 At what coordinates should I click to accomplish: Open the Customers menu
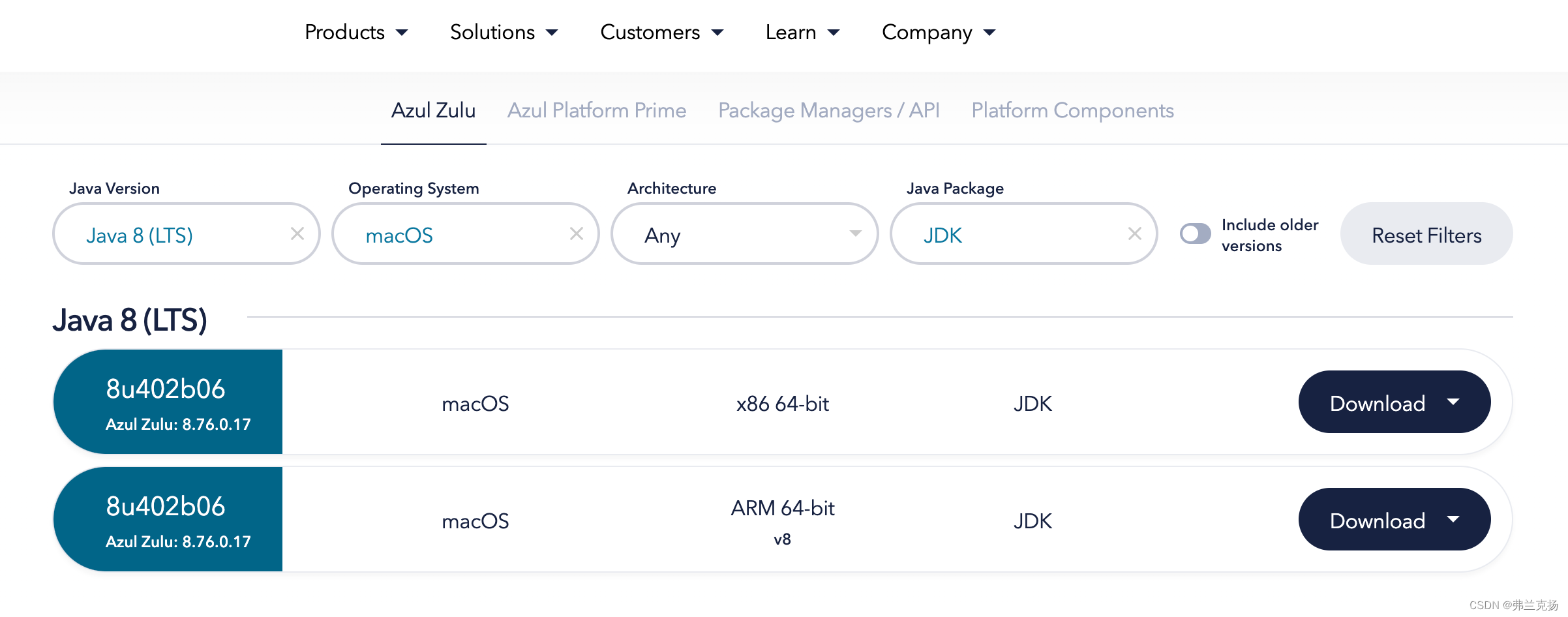click(661, 32)
